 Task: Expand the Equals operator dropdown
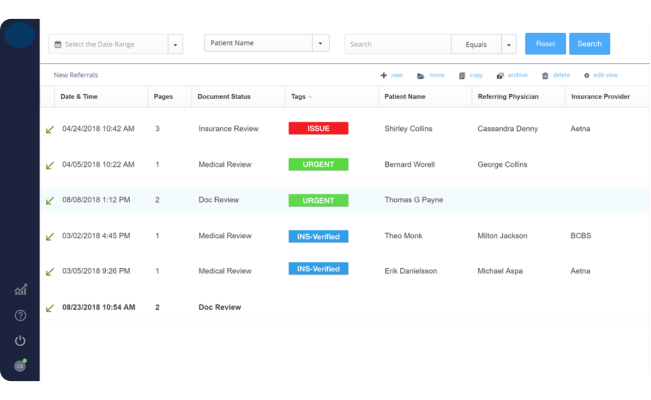(509, 44)
